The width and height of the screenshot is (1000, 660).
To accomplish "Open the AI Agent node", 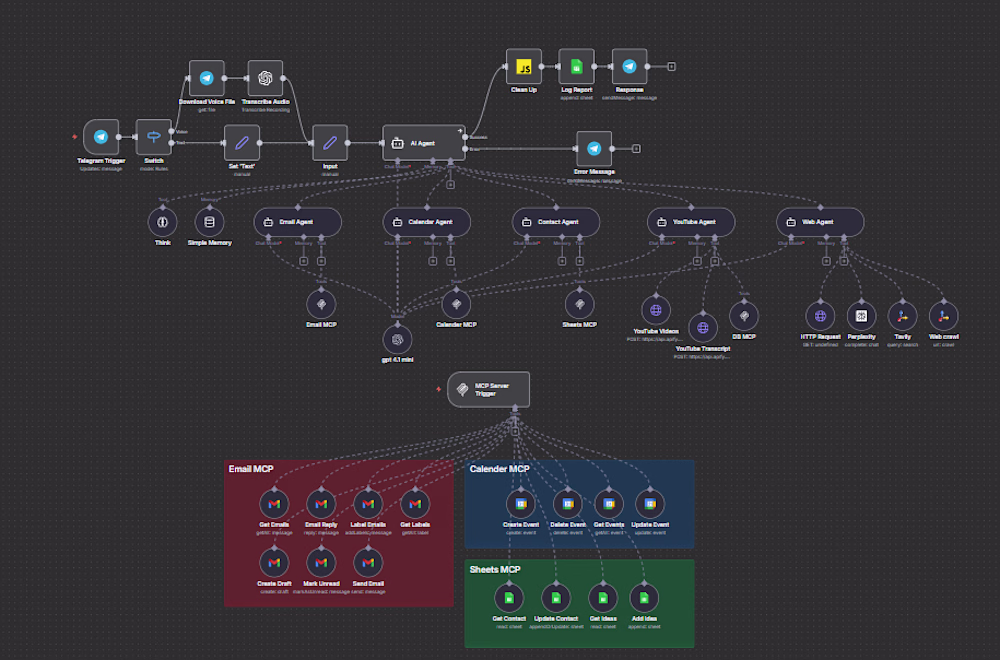I will pyautogui.click(x=424, y=143).
